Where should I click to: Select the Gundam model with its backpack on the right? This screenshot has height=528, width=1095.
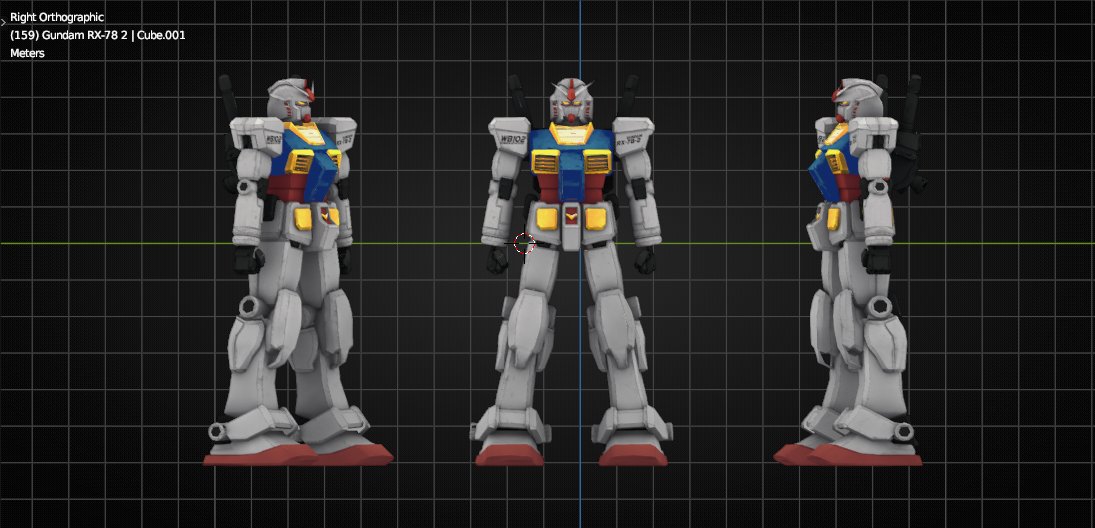[851, 271]
